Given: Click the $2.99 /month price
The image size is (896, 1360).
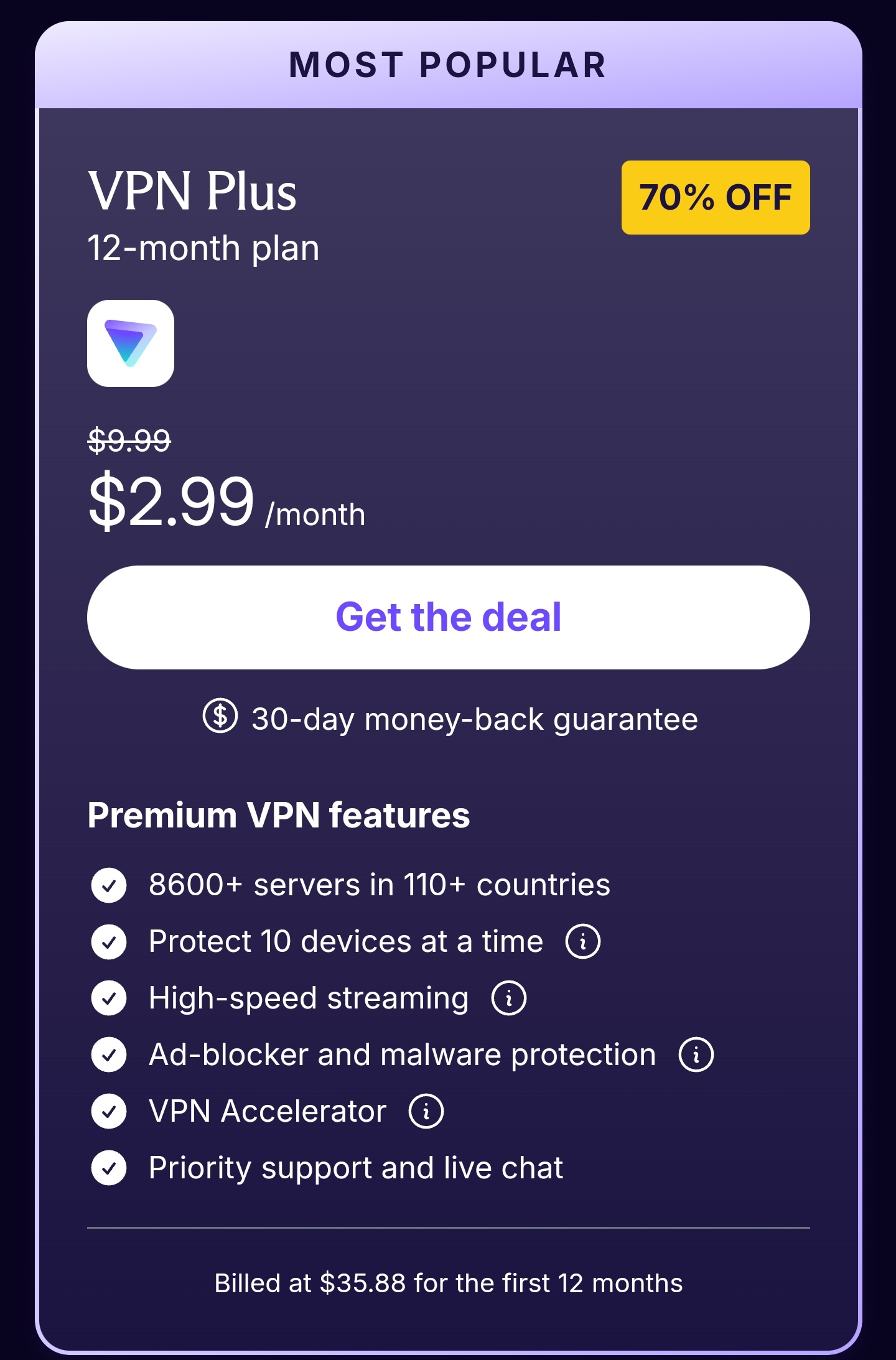Looking at the screenshot, I should pyautogui.click(x=226, y=501).
